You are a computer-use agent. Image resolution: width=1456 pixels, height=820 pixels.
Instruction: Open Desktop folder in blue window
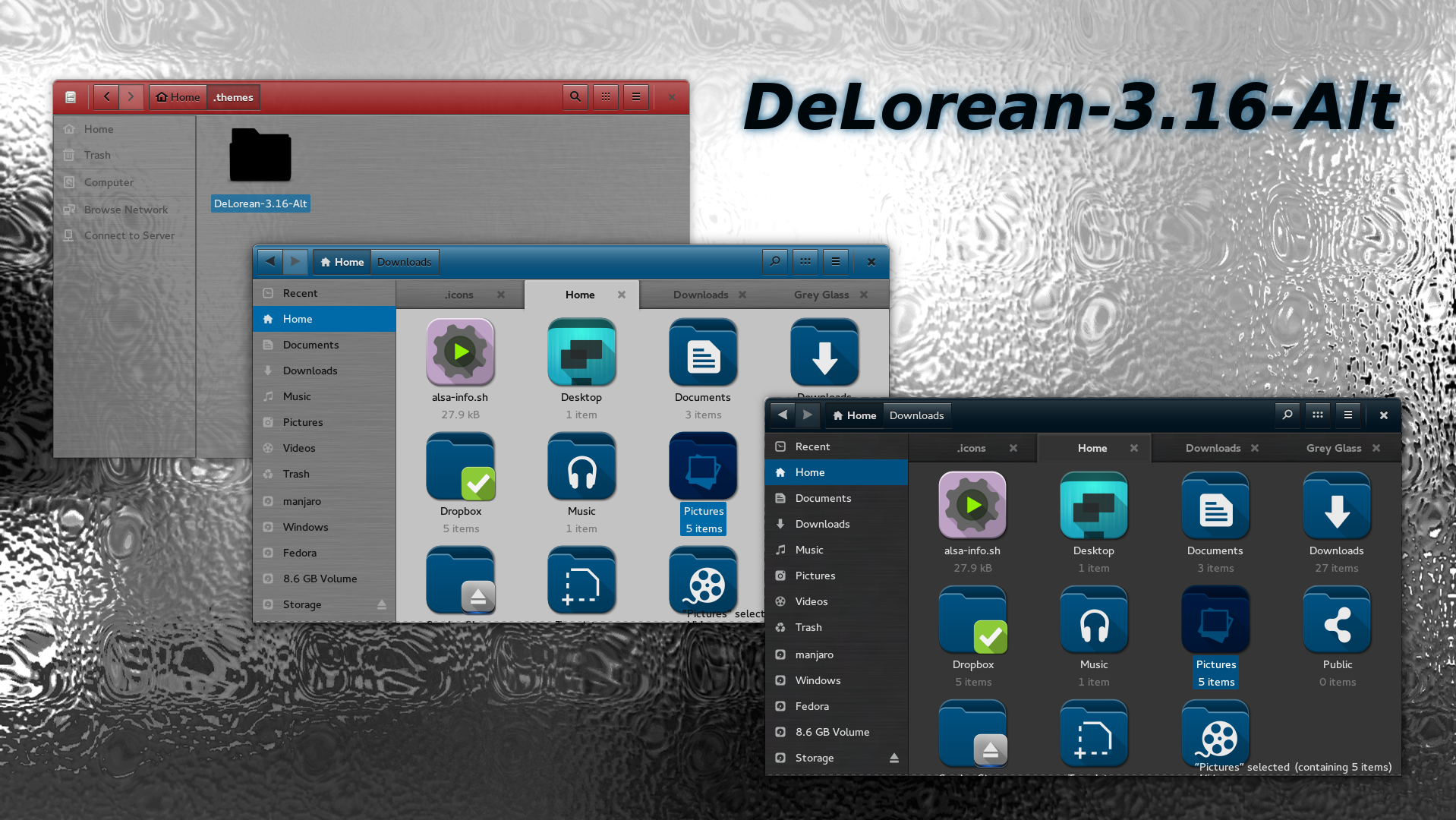581,352
